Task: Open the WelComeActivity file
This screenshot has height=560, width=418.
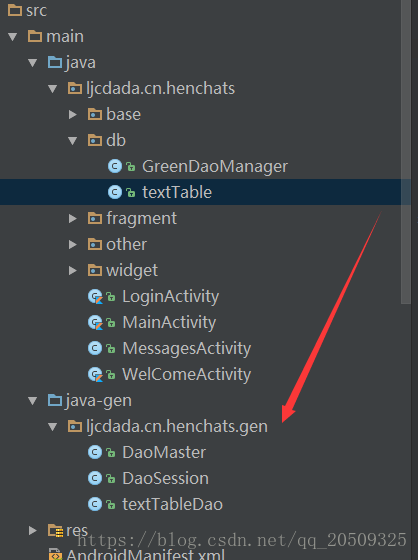Action: coord(186,375)
